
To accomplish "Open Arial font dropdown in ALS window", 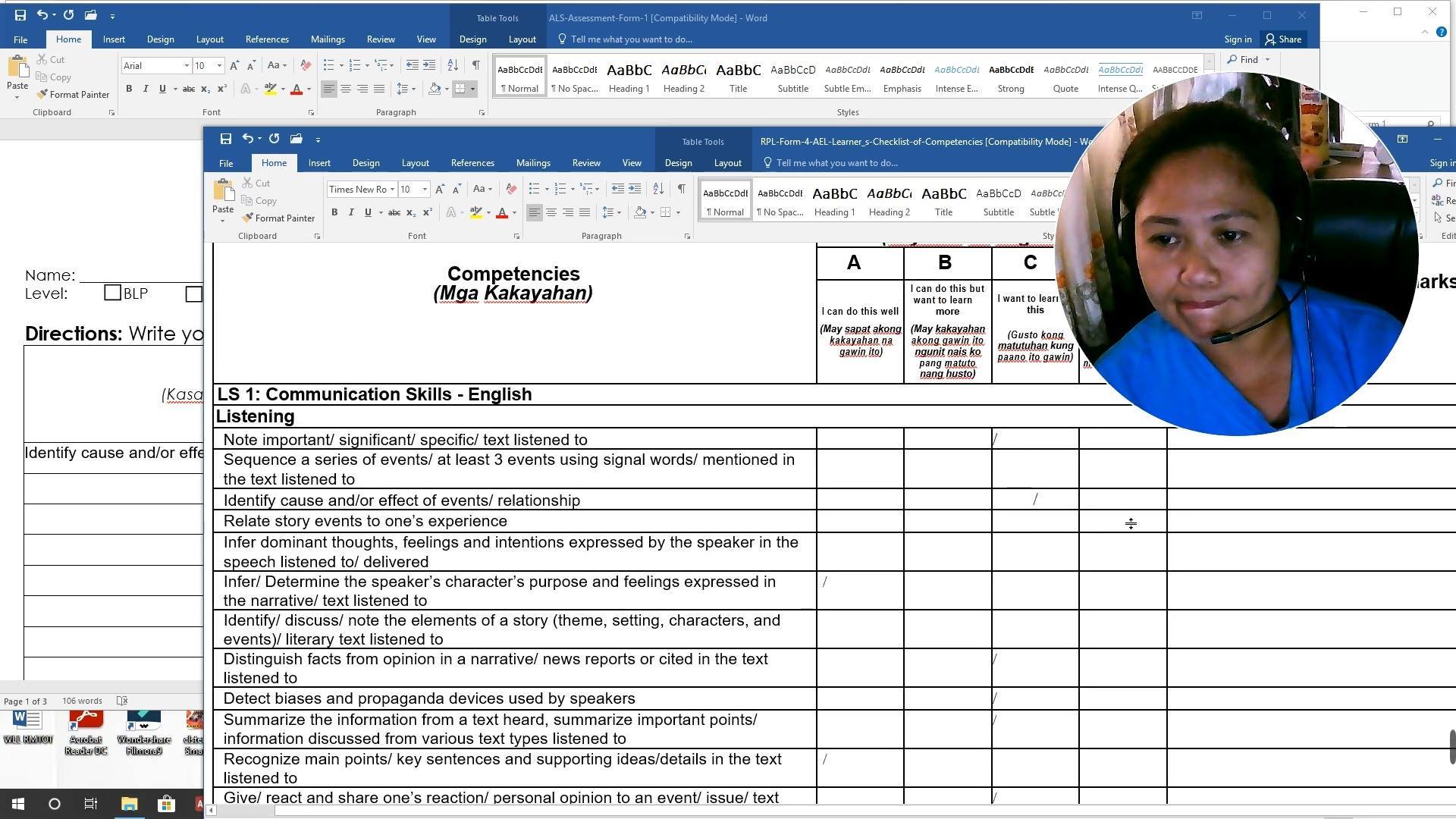I will [x=187, y=66].
